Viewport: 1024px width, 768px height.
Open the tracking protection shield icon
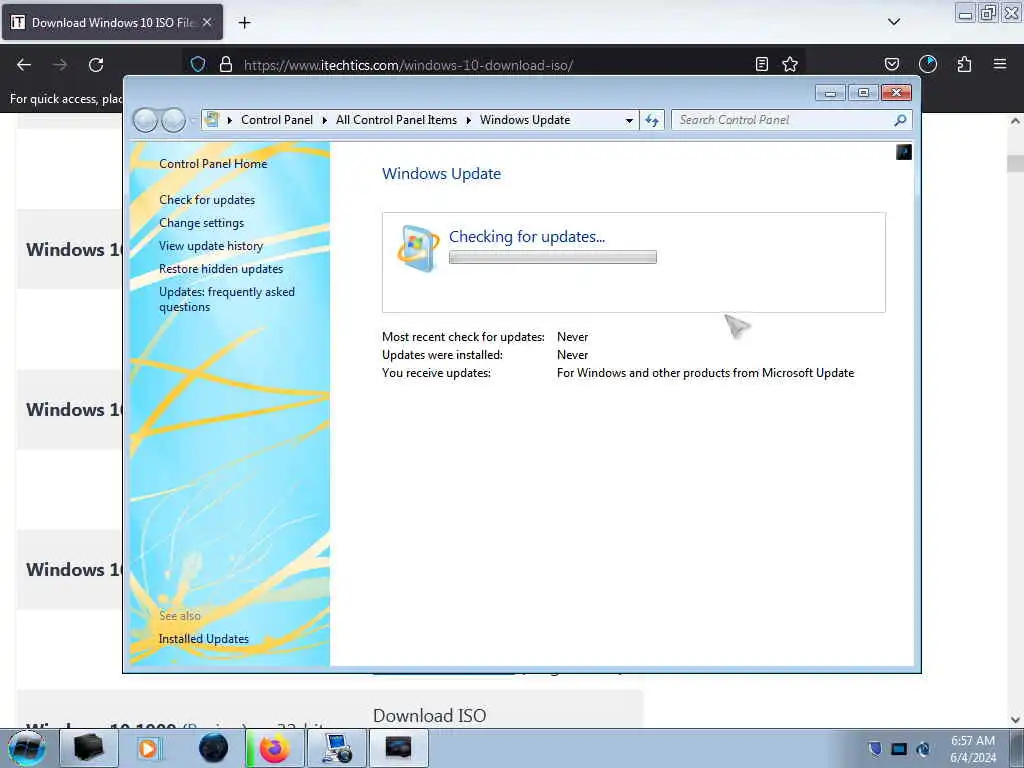pyautogui.click(x=198, y=64)
